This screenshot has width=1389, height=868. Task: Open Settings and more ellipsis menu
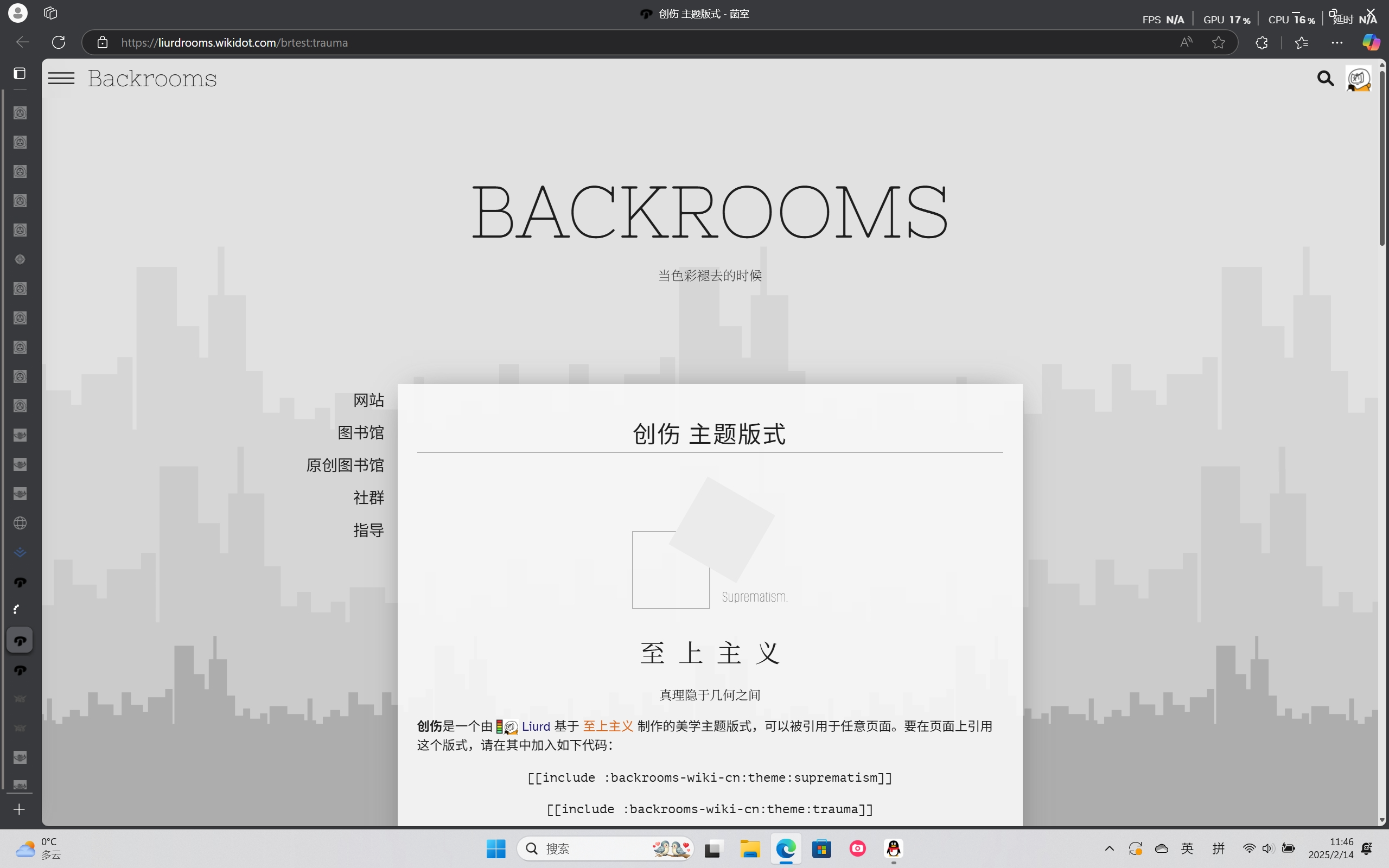(x=1337, y=42)
